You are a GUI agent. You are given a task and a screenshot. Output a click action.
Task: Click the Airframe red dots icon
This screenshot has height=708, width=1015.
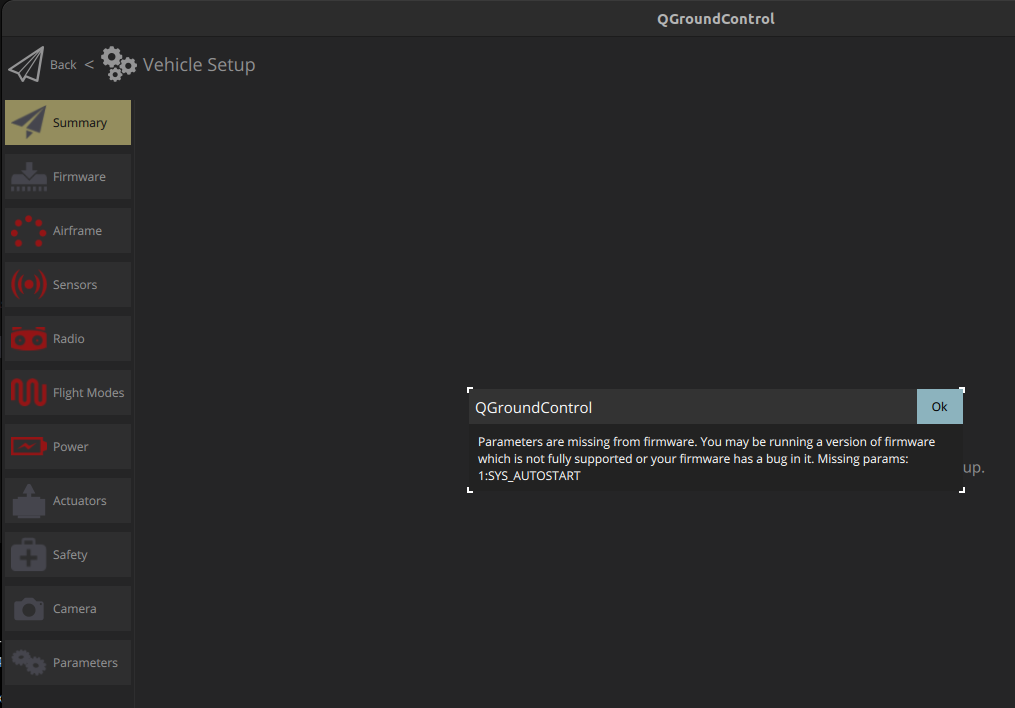point(28,230)
